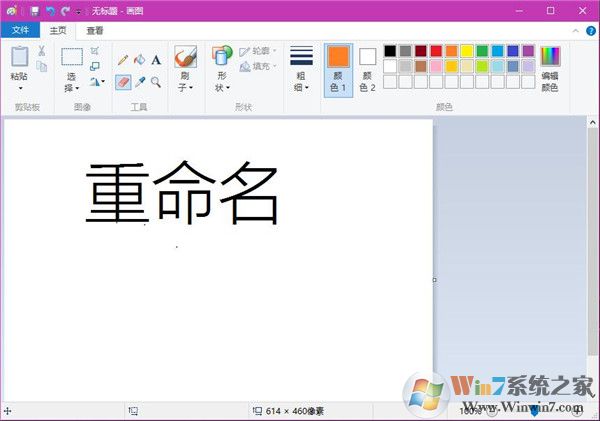Click the rectangular Select tool icon
This screenshot has height=421, width=600.
tap(72, 57)
